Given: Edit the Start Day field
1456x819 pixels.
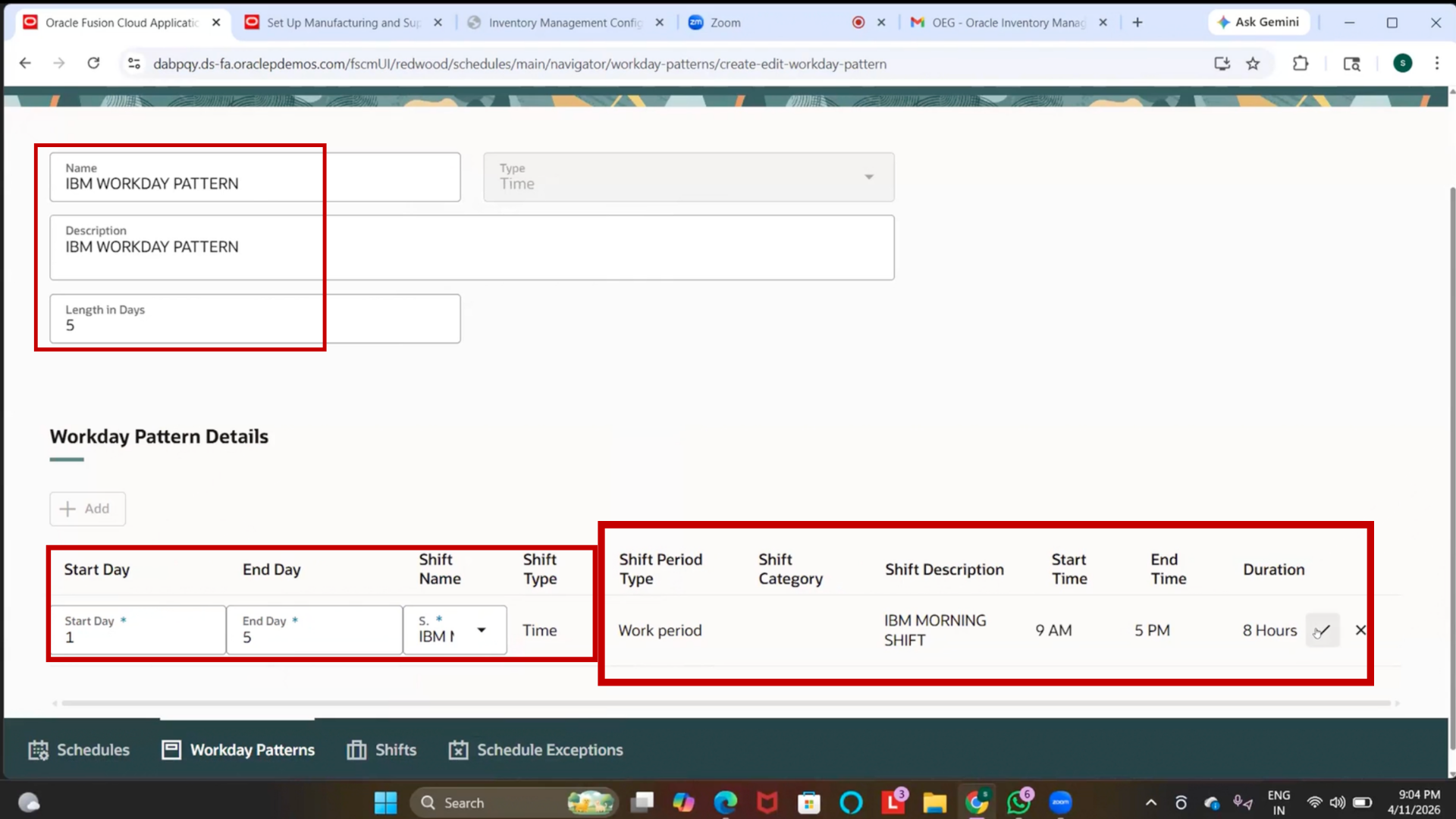Looking at the screenshot, I should (x=138, y=630).
